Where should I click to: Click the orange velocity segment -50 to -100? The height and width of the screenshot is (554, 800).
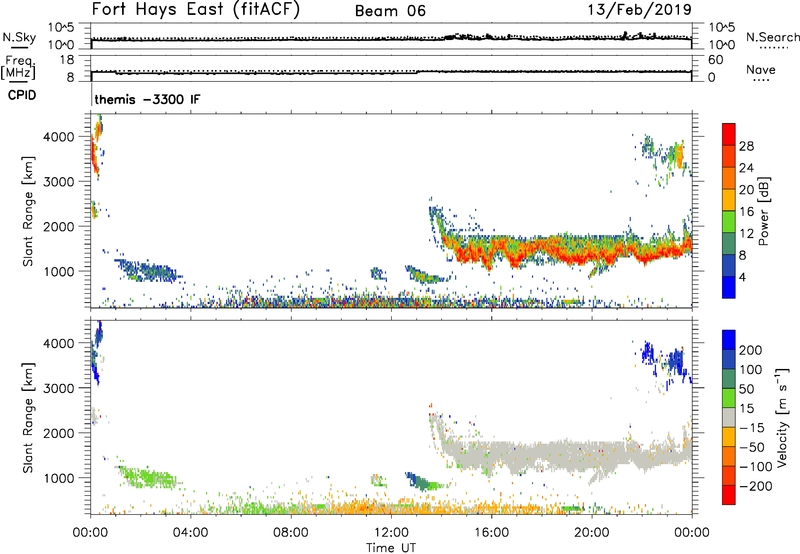[729, 456]
